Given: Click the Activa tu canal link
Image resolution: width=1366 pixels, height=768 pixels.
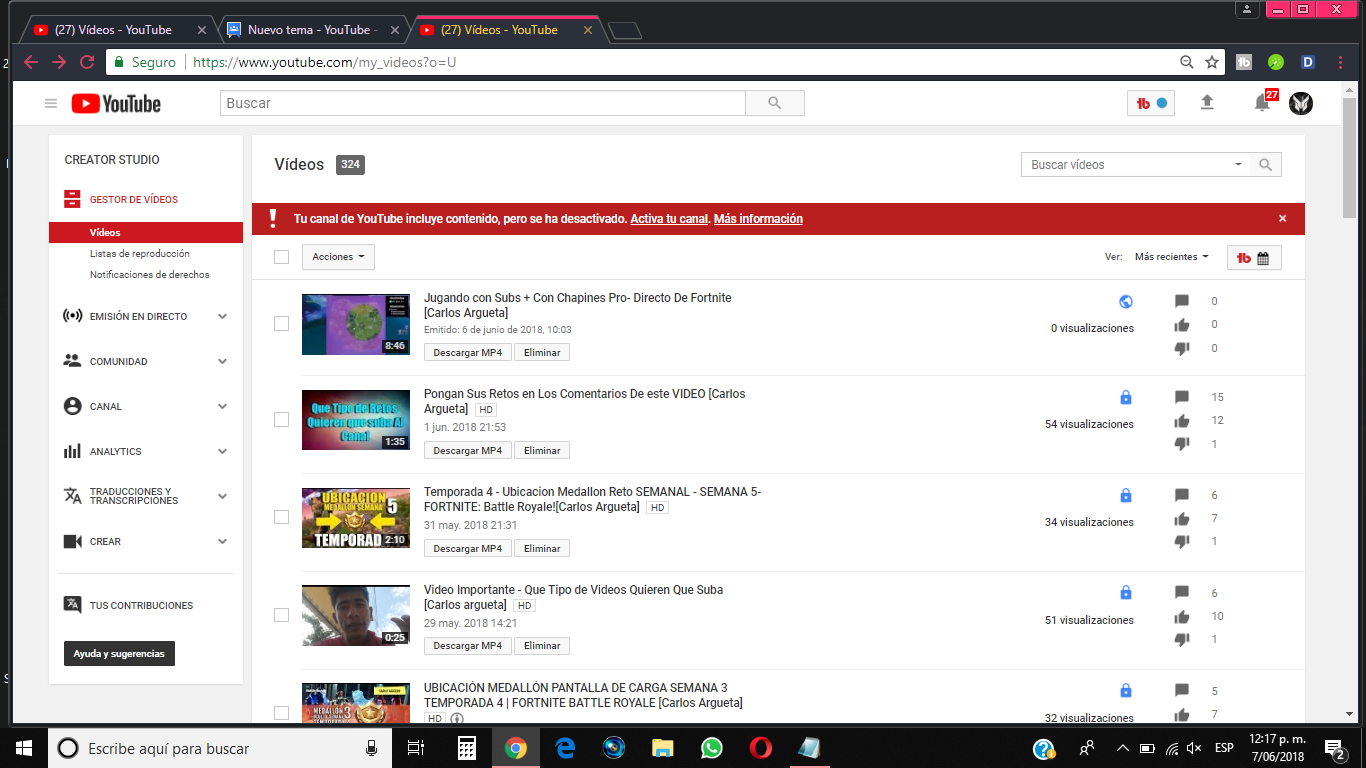Looking at the screenshot, I should coord(669,219).
